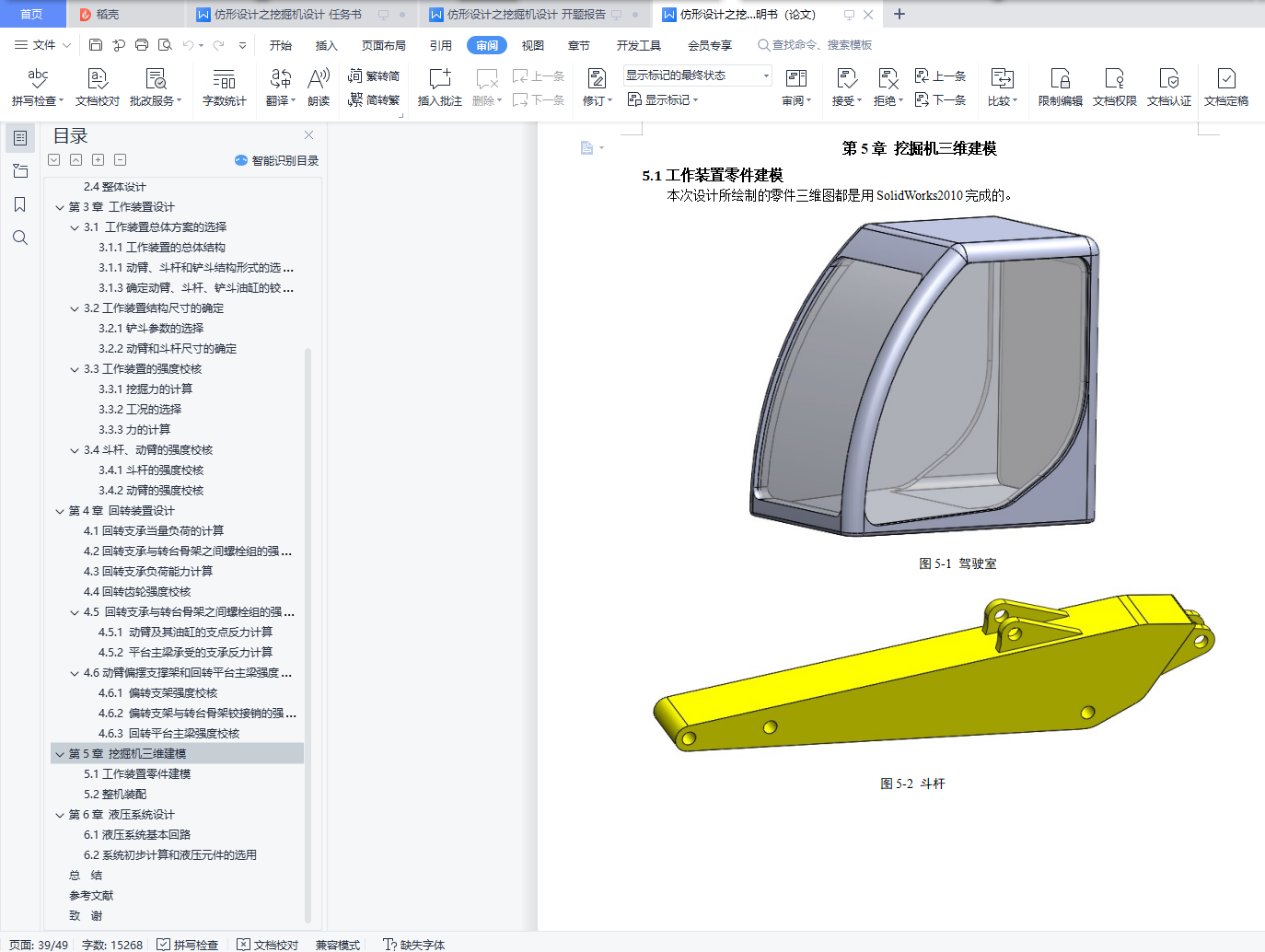Image resolution: width=1265 pixels, height=952 pixels.
Task: Open the 引用 ribbon tab
Action: tap(441, 45)
